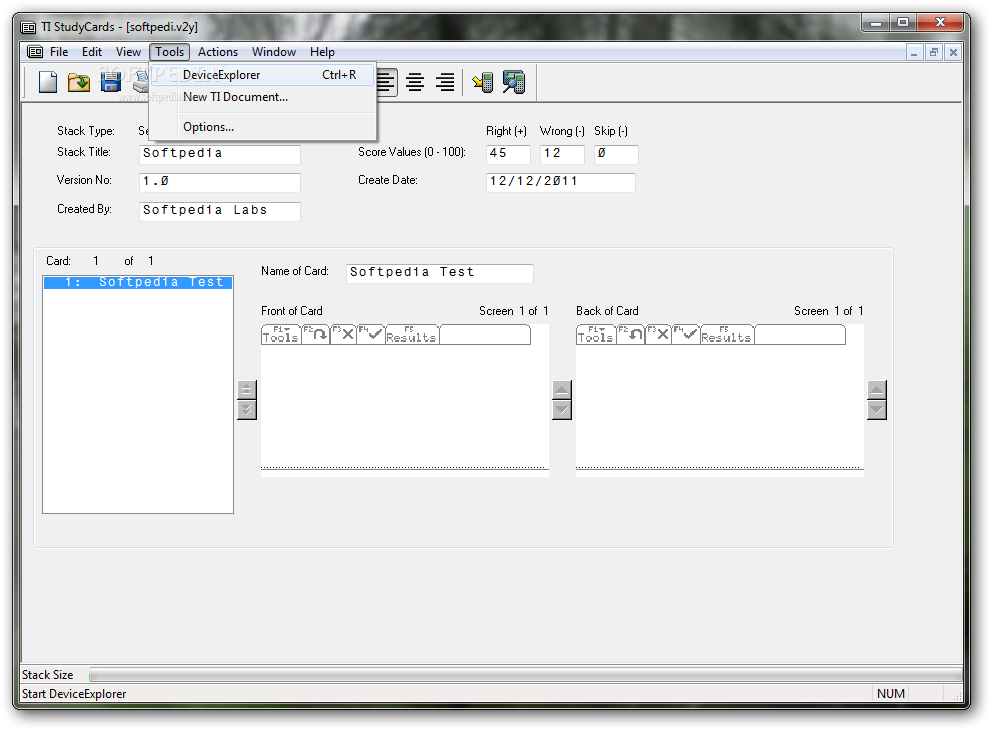Open a file with the folder icon

pyautogui.click(x=79, y=82)
